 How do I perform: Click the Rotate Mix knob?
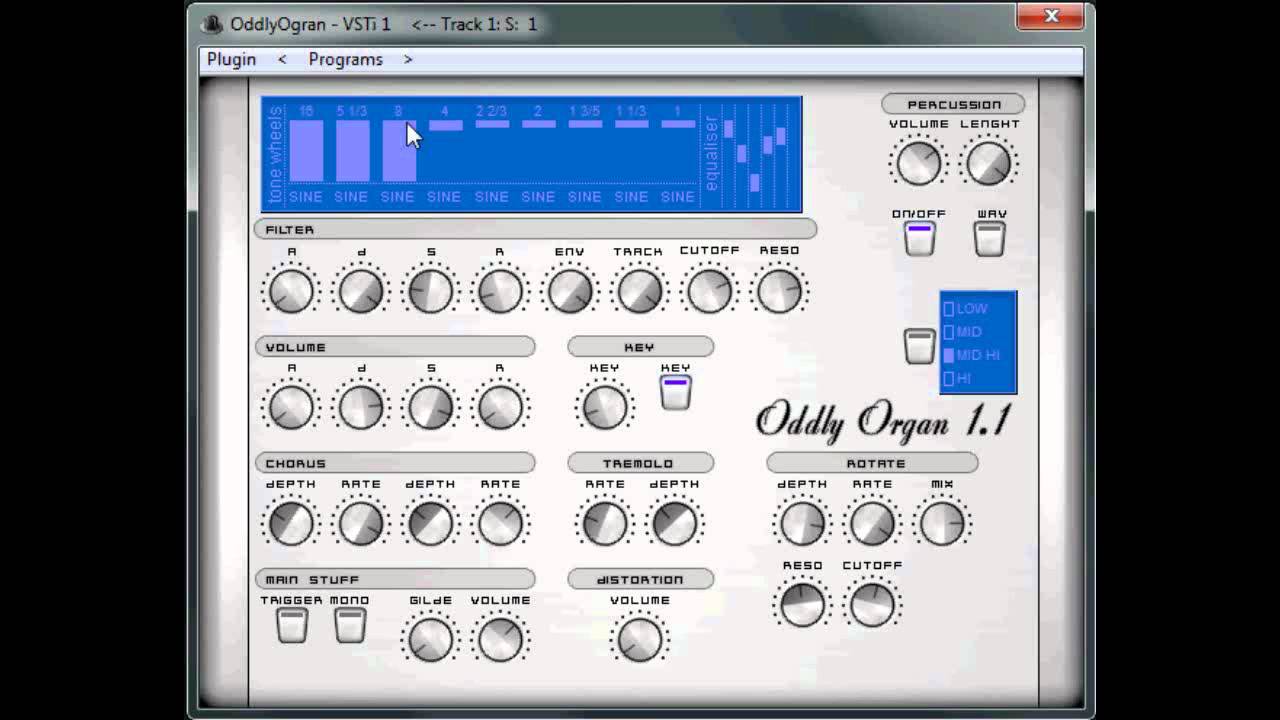(x=942, y=523)
